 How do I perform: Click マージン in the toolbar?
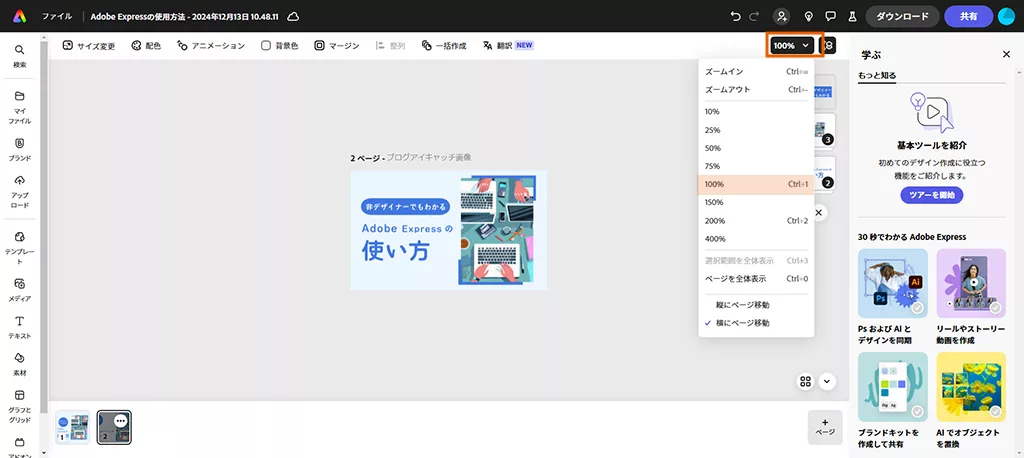point(337,46)
